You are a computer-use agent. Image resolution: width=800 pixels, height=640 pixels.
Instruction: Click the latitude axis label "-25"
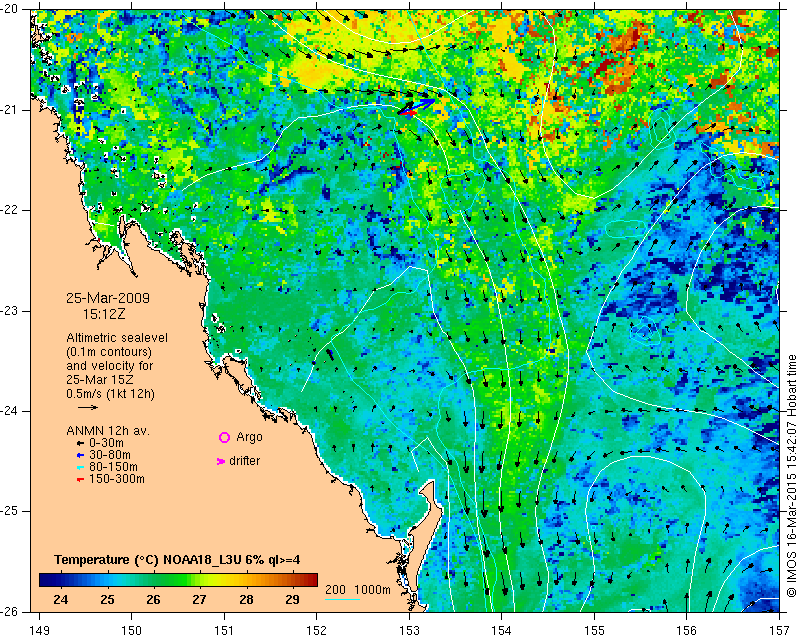pyautogui.click(x=8, y=511)
